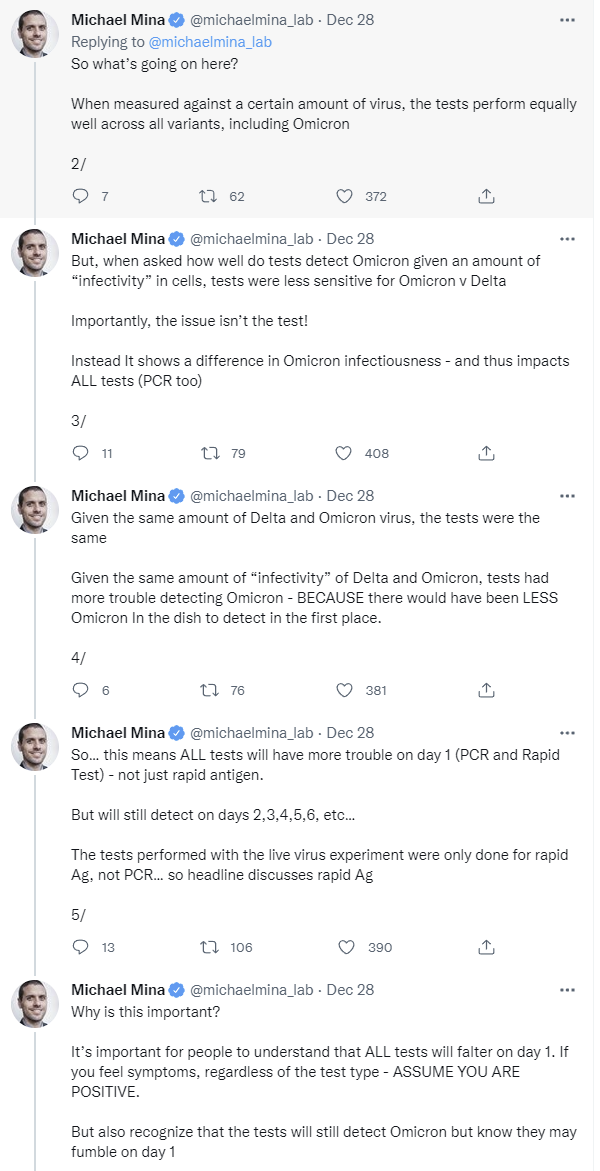
Task: Reply to the 2/ tweet with 7 replies
Action: point(81,196)
